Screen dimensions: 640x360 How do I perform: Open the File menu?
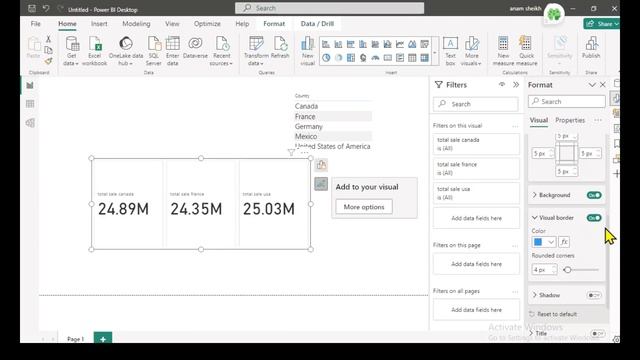pyautogui.click(x=36, y=24)
